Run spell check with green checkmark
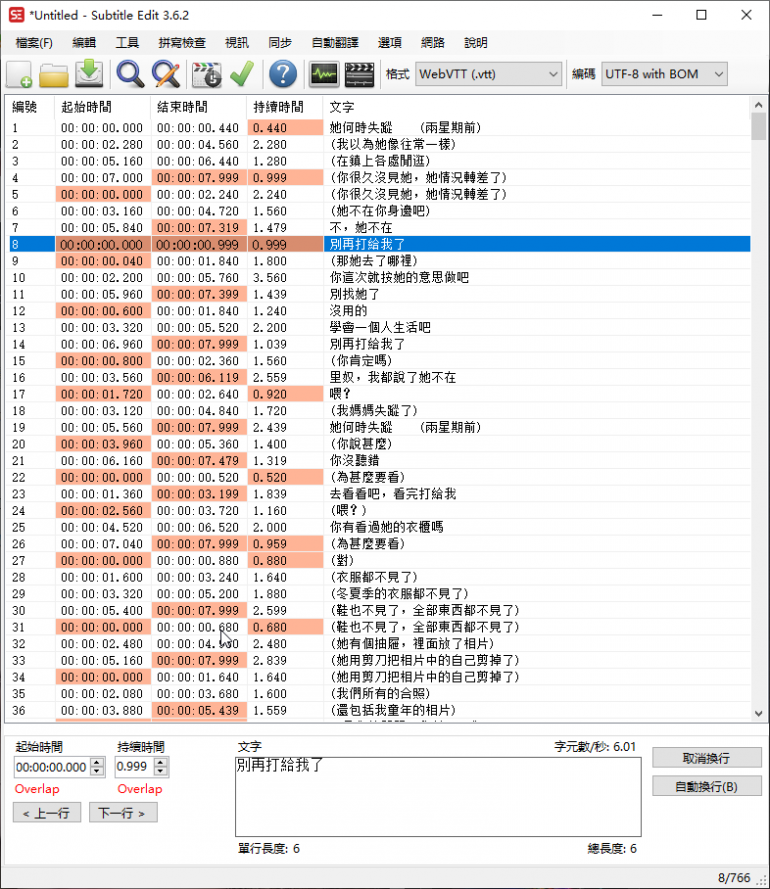 [242, 74]
